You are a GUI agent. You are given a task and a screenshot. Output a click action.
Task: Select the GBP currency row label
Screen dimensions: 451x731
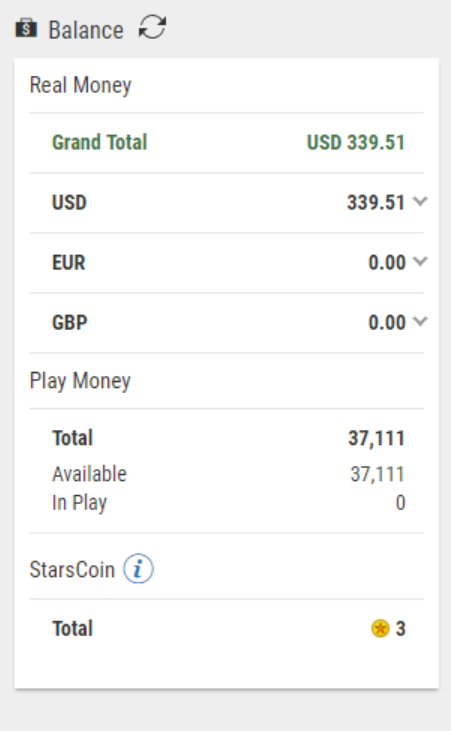tap(69, 323)
